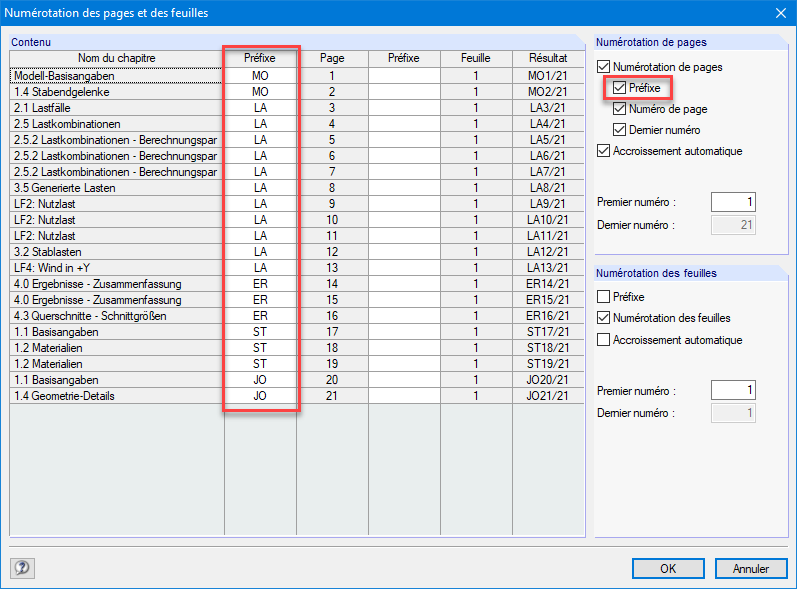Click the result cell ST19/21

(548, 364)
